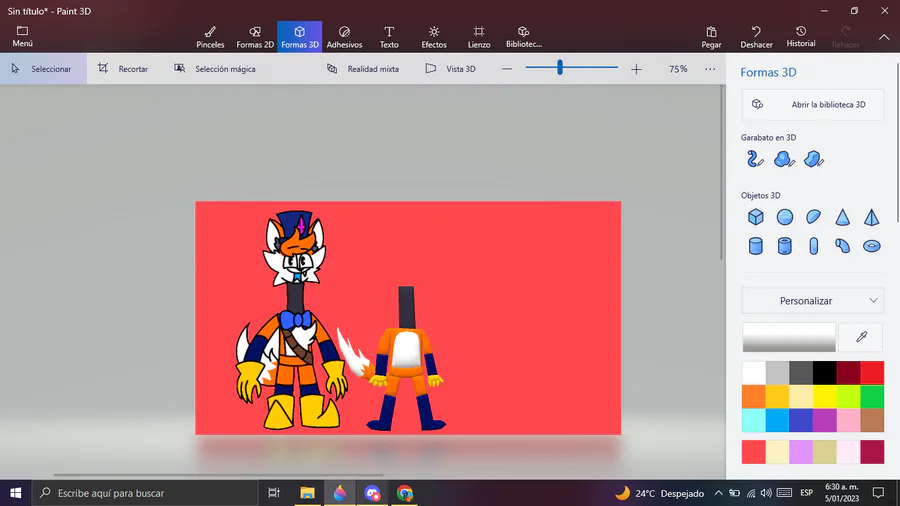Collapse the ribbon with the chevron

884,37
